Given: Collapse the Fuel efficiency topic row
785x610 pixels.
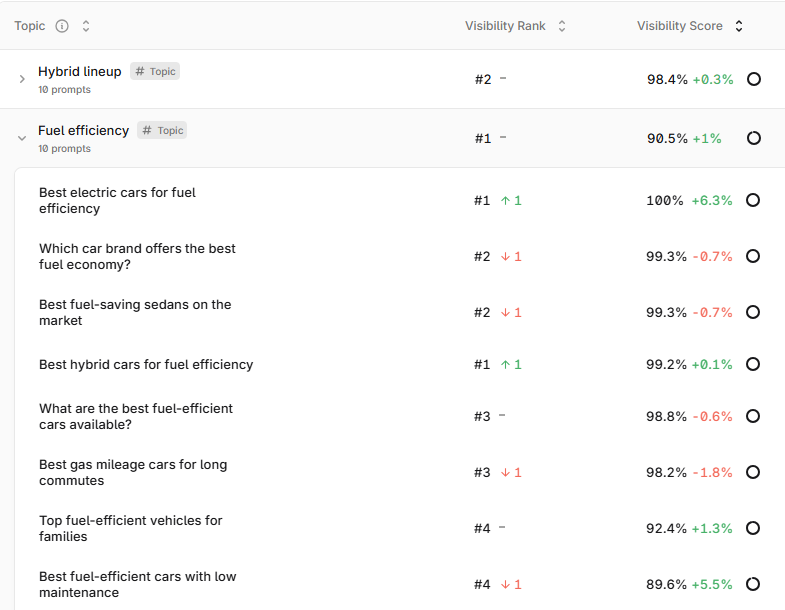Looking at the screenshot, I should (x=22, y=138).
